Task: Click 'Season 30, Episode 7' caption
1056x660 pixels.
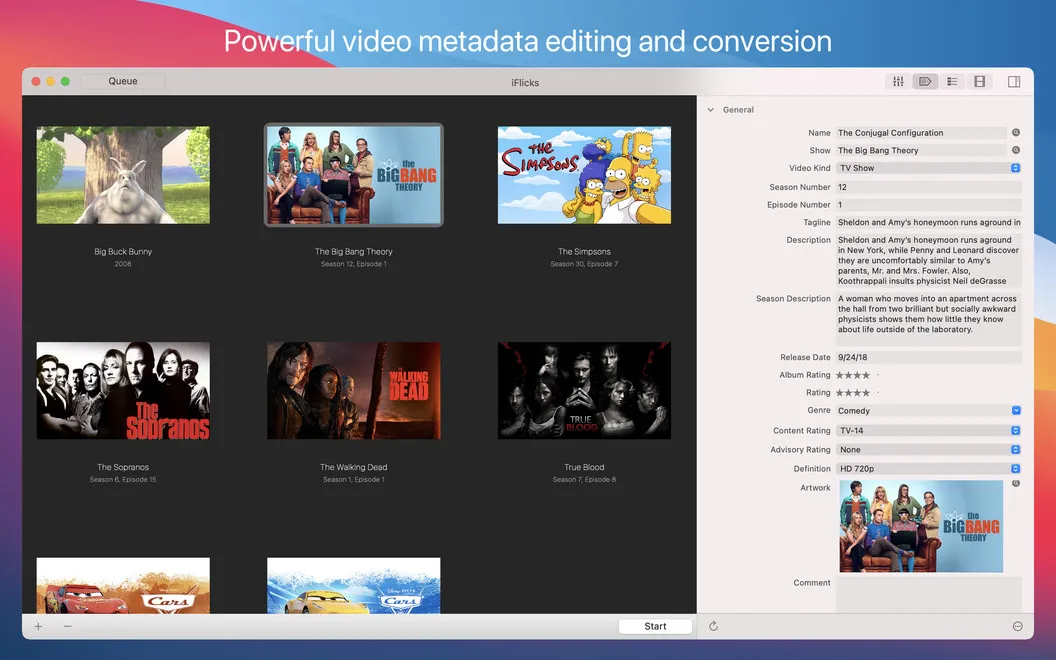Action: (x=584, y=264)
